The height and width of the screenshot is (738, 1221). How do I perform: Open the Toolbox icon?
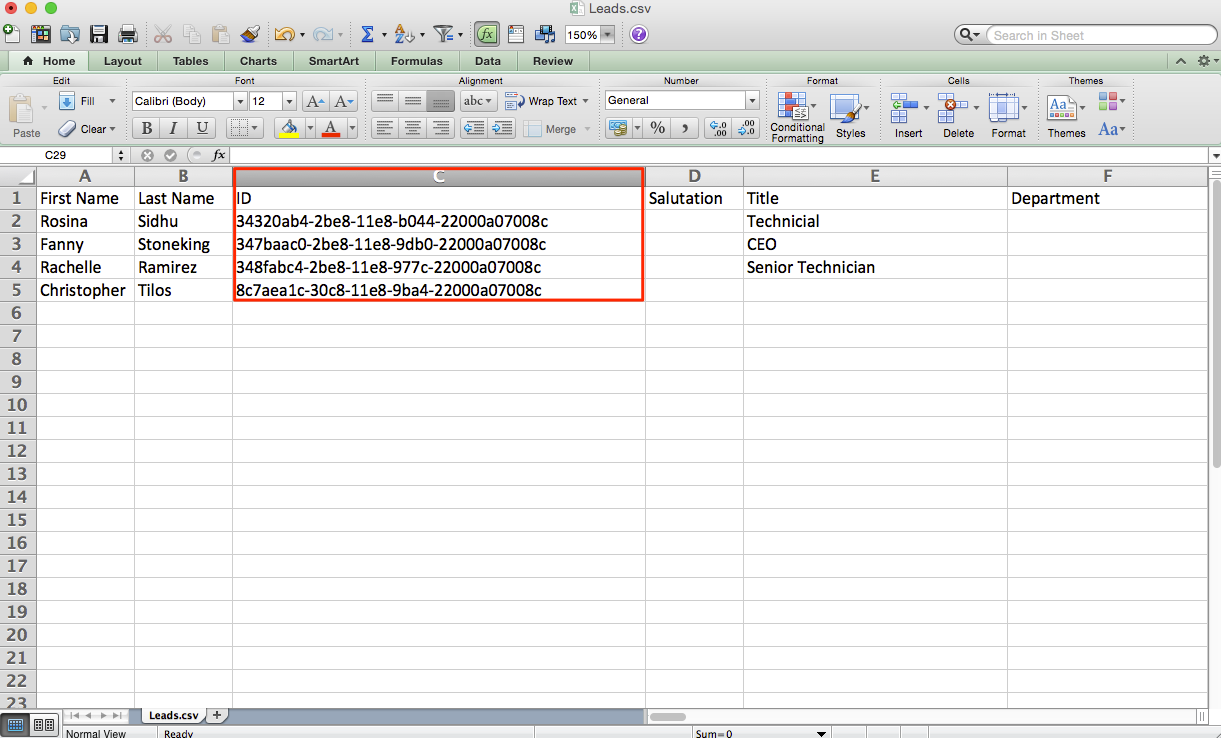(x=516, y=35)
